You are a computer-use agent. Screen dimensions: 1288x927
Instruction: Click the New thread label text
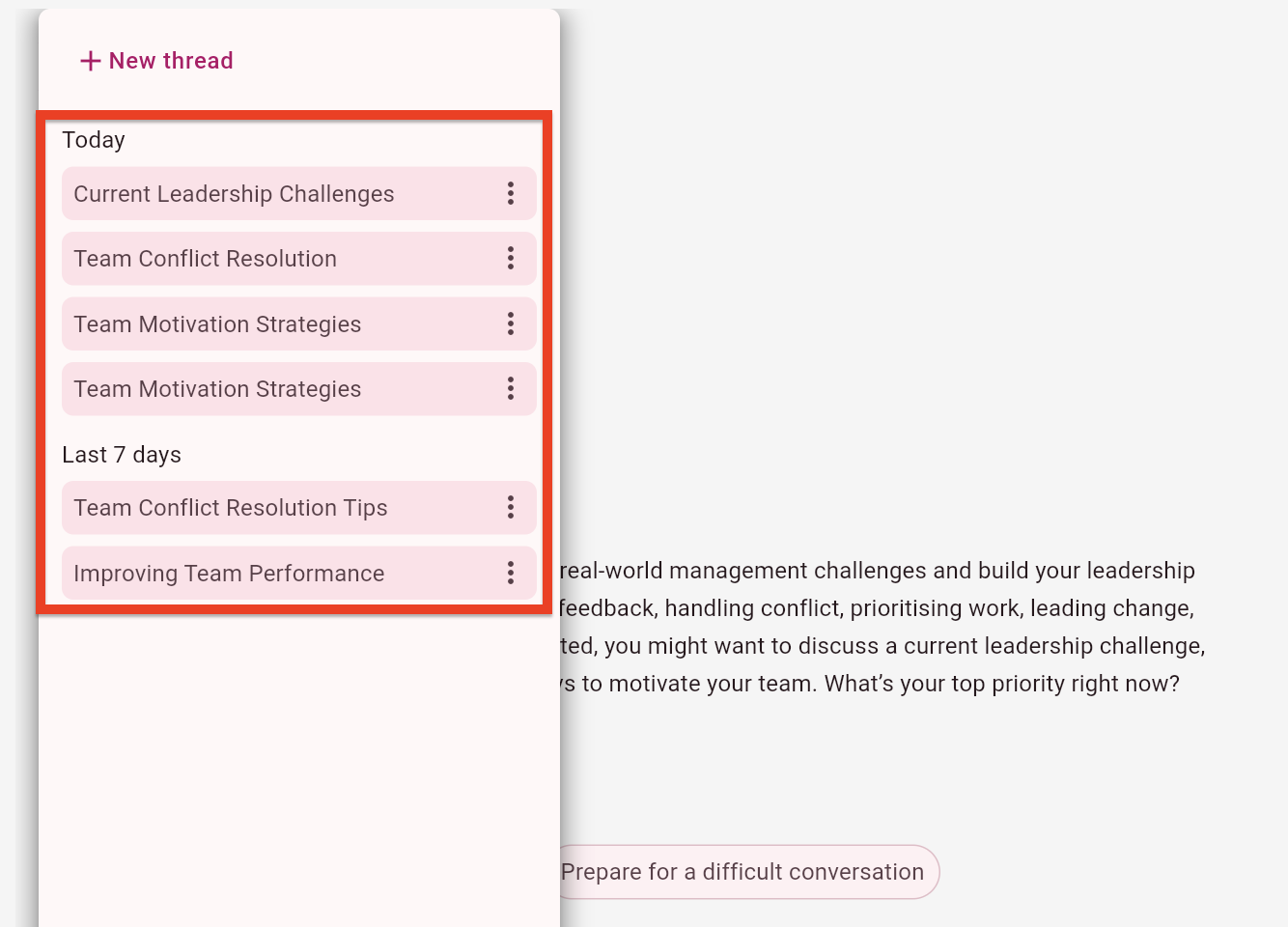(171, 61)
